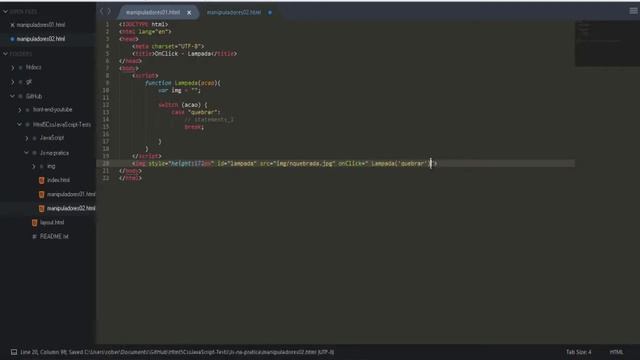This screenshot has height=360, width=640.
Task: Jump in code using the minimap
Action: 607,43
